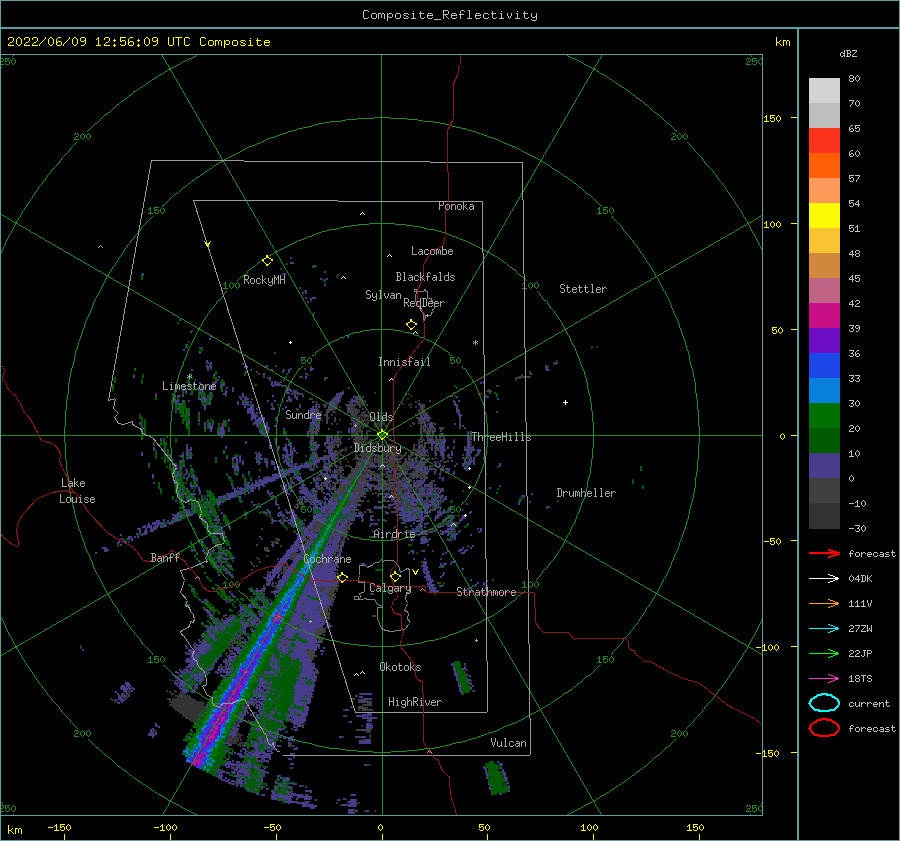The width and height of the screenshot is (900, 841).
Task: Click the Banff town label
Action: click(x=165, y=557)
